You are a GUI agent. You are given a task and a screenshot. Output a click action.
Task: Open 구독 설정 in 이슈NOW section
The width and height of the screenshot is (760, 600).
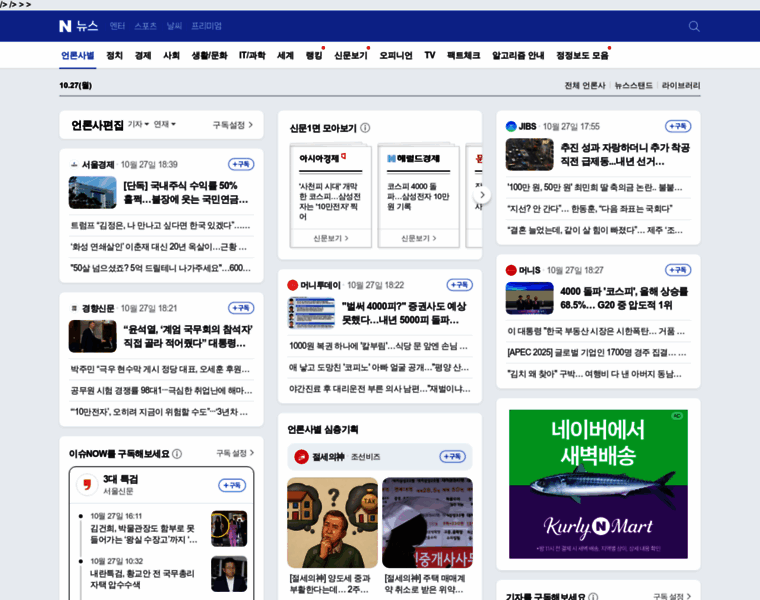pos(235,453)
